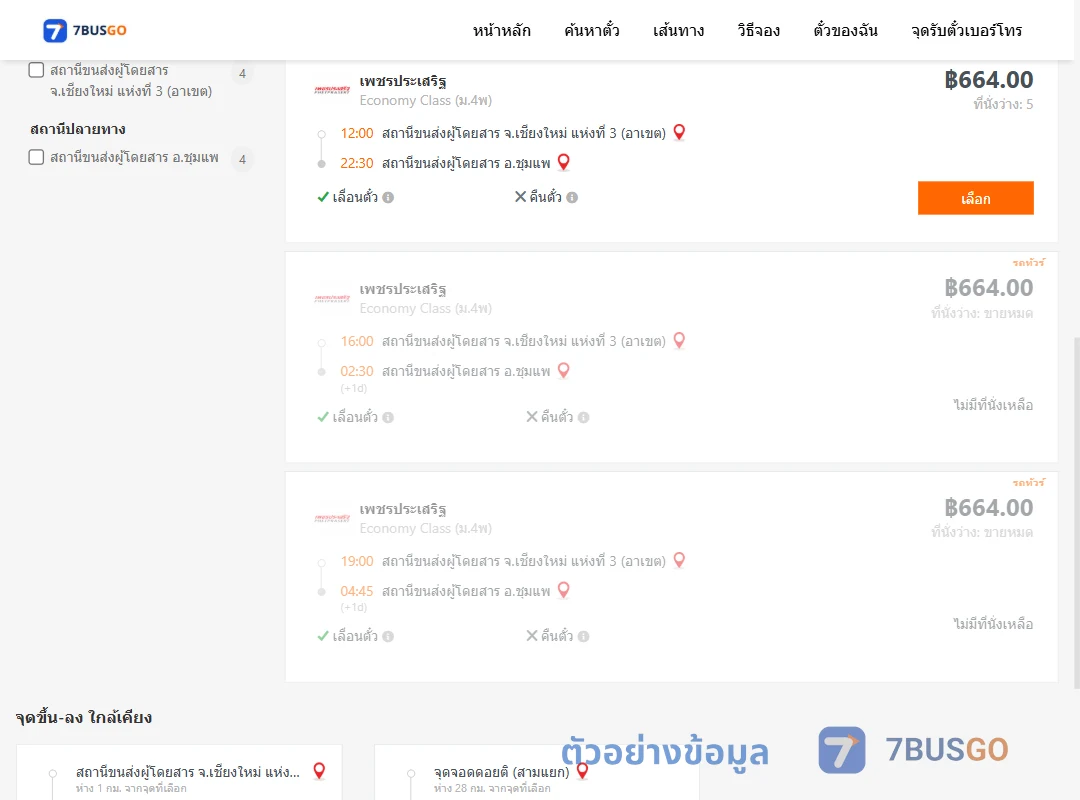
Task: Go to หน้าหลัก home menu
Action: pos(501,30)
